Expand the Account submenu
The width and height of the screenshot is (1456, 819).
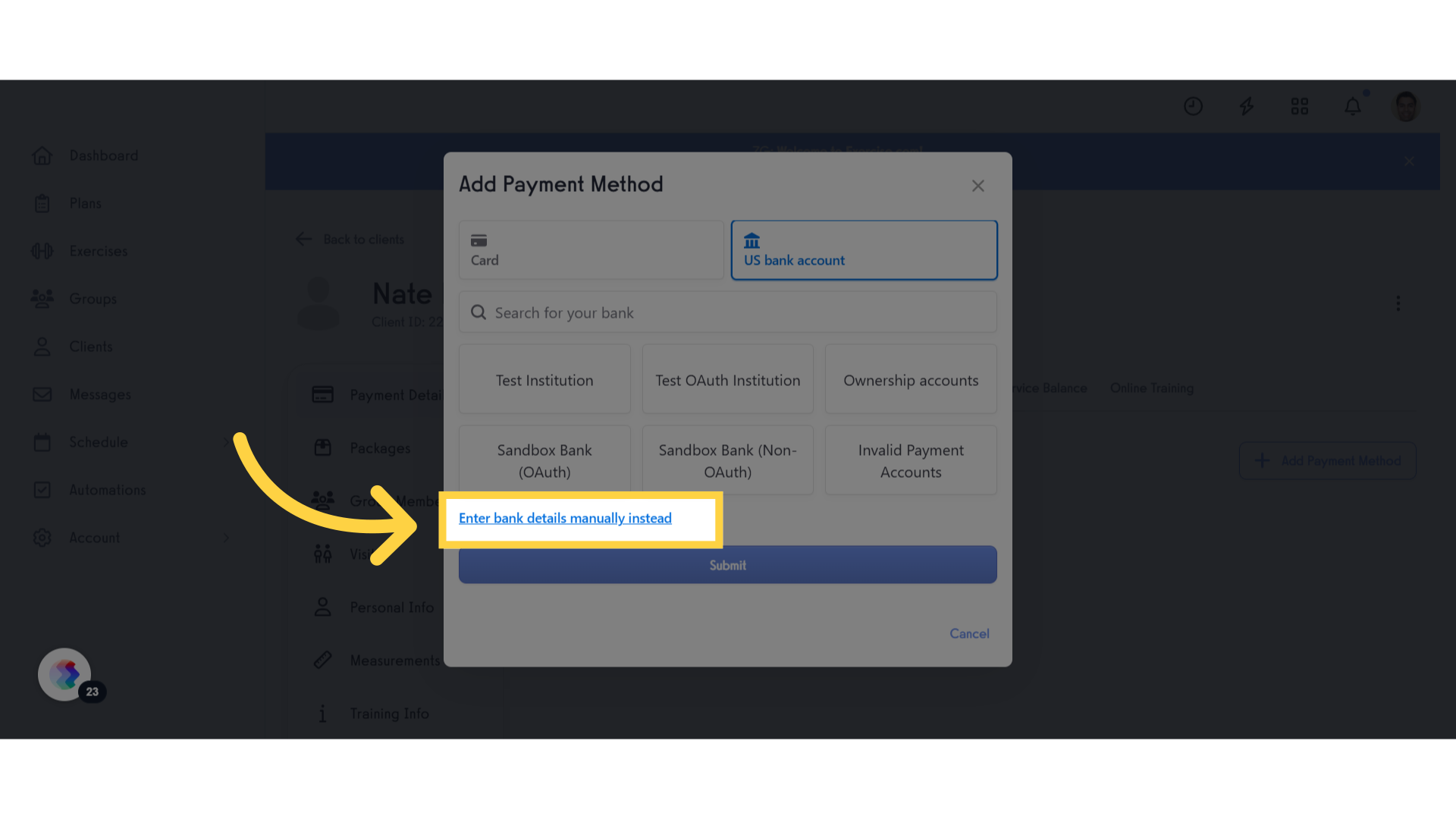tap(226, 537)
